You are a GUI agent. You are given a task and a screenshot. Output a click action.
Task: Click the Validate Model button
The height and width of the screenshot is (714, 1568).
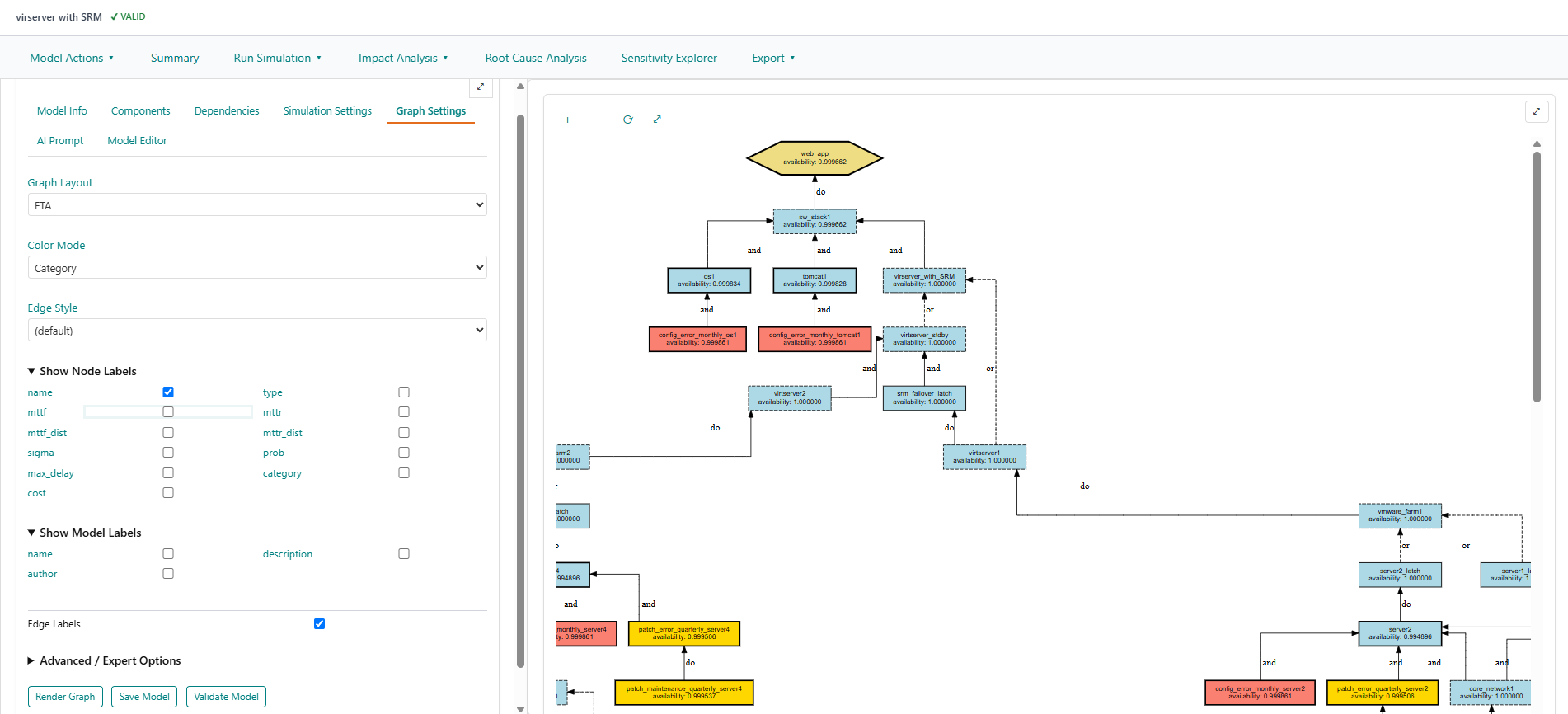226,697
